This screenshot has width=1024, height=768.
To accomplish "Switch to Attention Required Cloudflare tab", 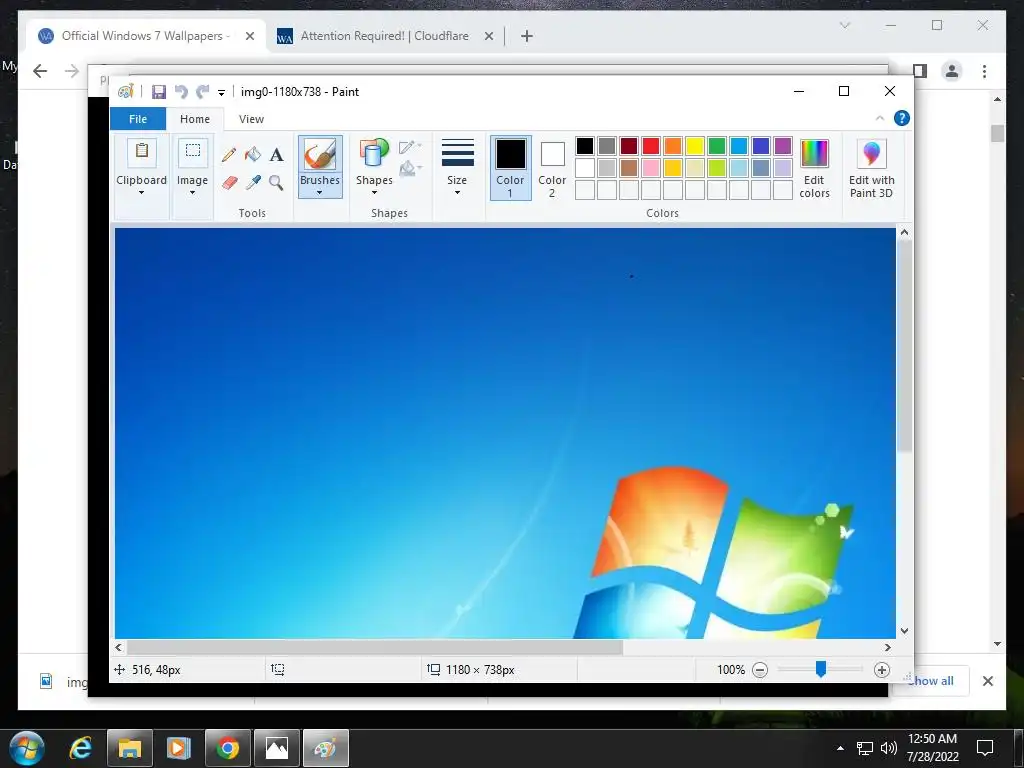I will [385, 36].
